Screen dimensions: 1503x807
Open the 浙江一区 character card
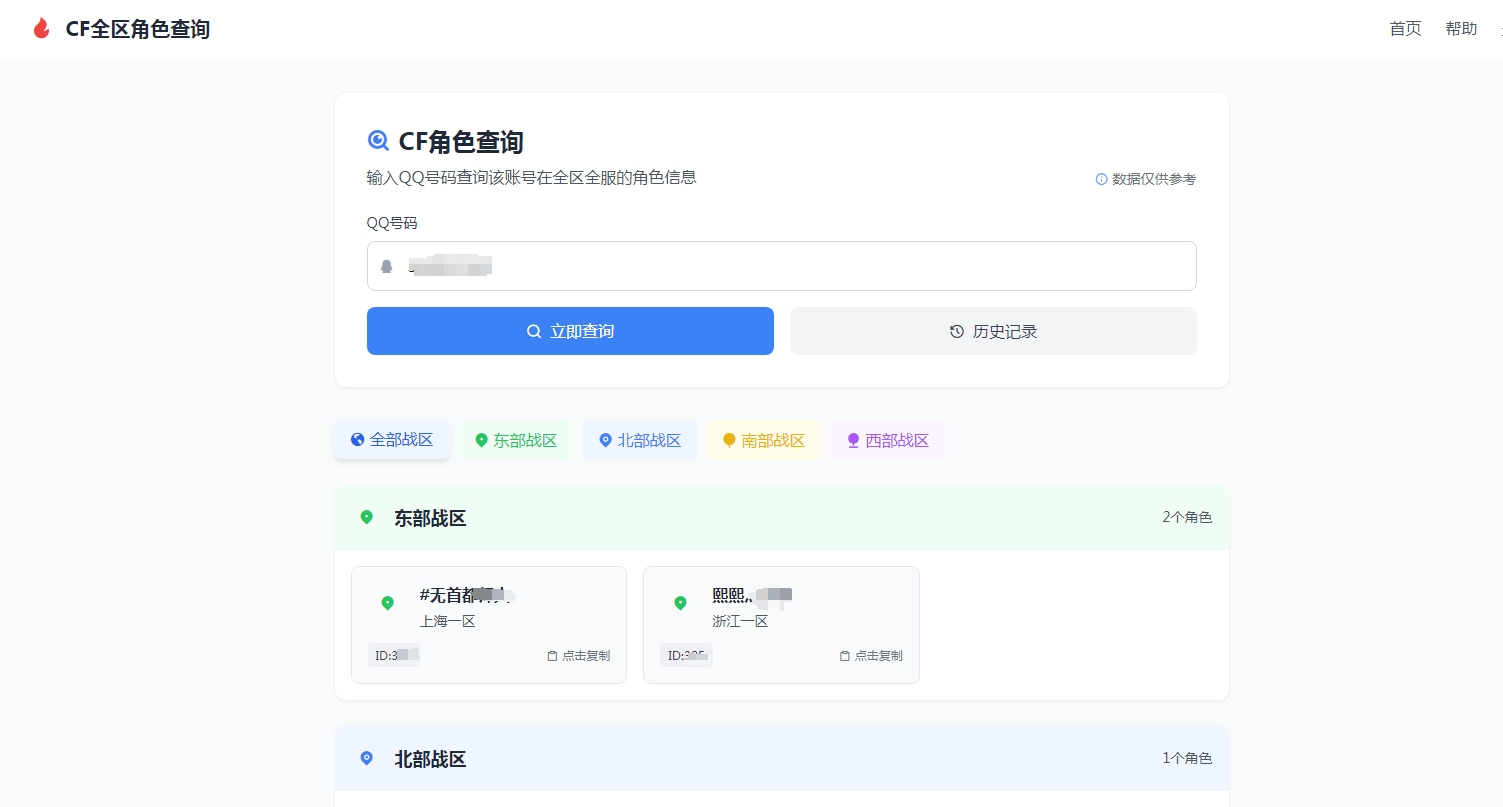(x=781, y=625)
